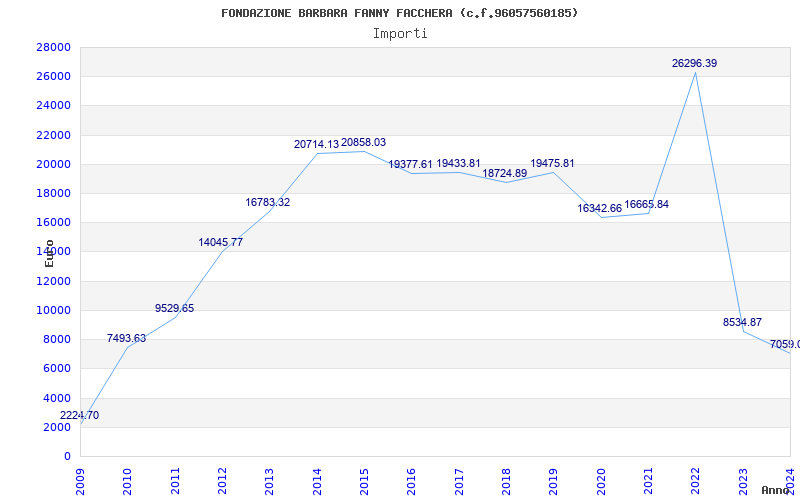Click x-axis year 2011
Viewport: 800px width, 500px height.
pos(175,481)
